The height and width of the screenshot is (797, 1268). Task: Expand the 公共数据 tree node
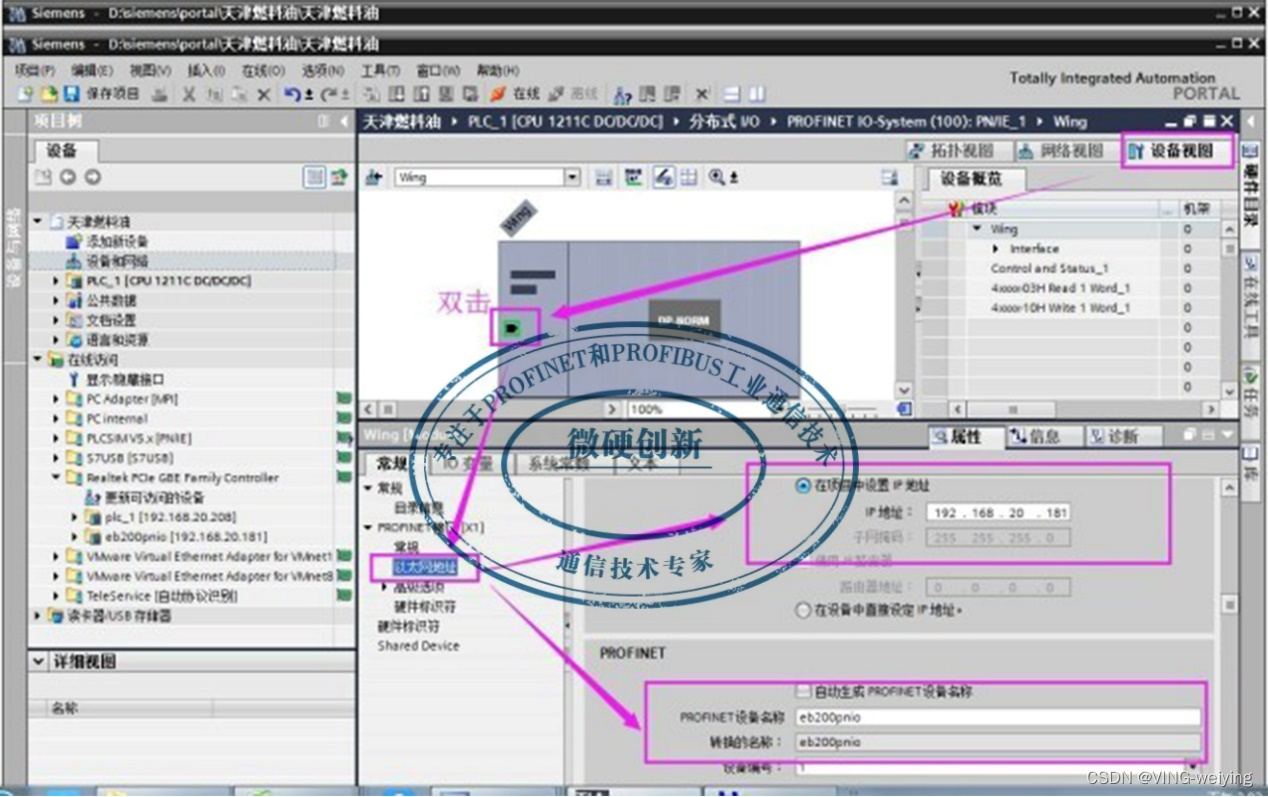coord(56,300)
